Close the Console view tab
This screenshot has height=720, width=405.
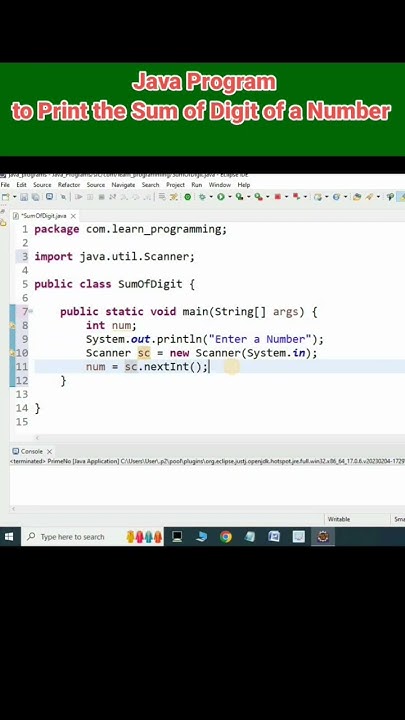coord(50,451)
